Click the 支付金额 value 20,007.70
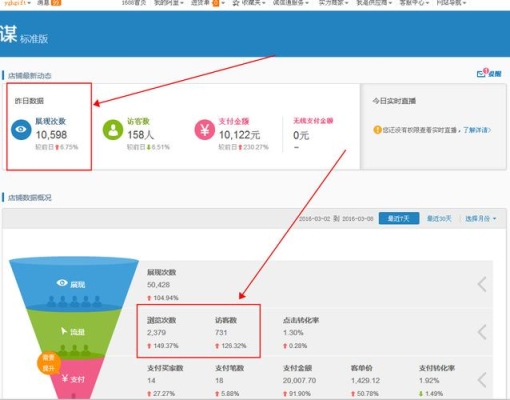Viewport: 510px width, 400px height. pyautogui.click(x=300, y=380)
